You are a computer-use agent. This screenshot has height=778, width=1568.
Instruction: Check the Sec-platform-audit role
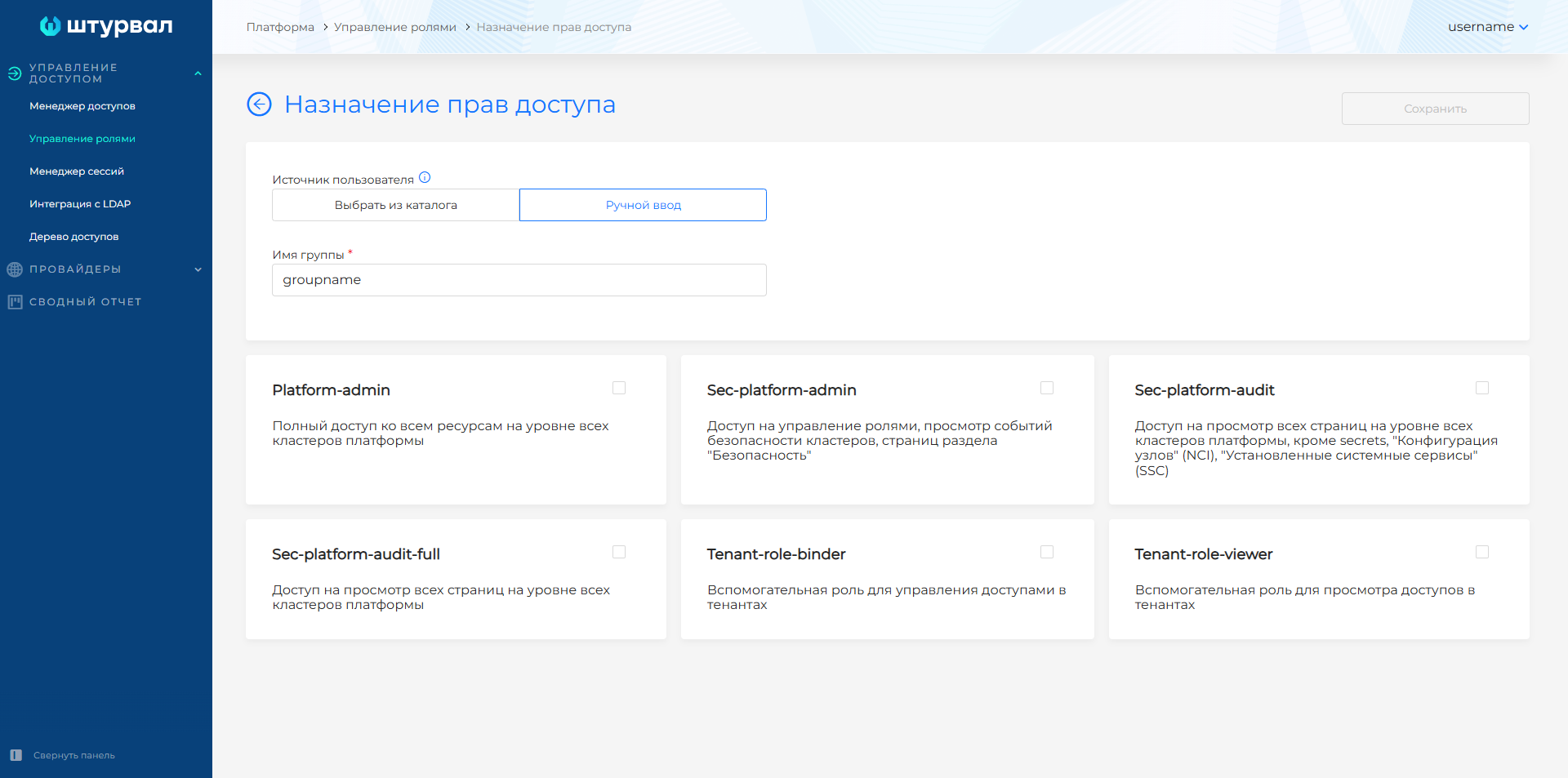click(x=1482, y=389)
